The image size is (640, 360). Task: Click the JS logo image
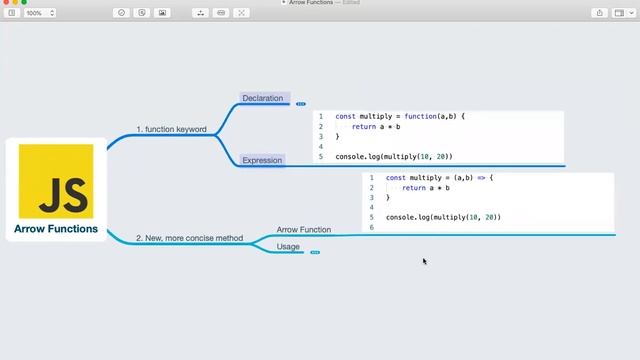pyautogui.click(x=56, y=181)
